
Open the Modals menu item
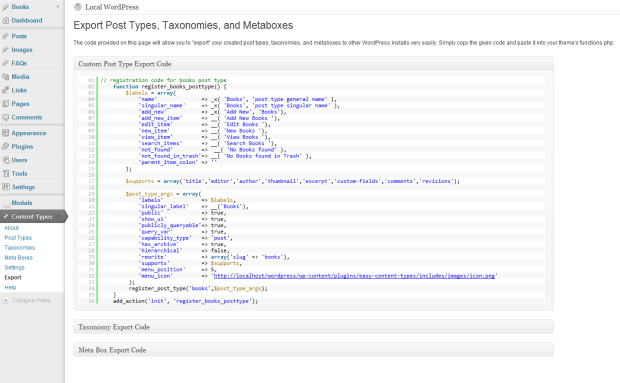coord(22,203)
